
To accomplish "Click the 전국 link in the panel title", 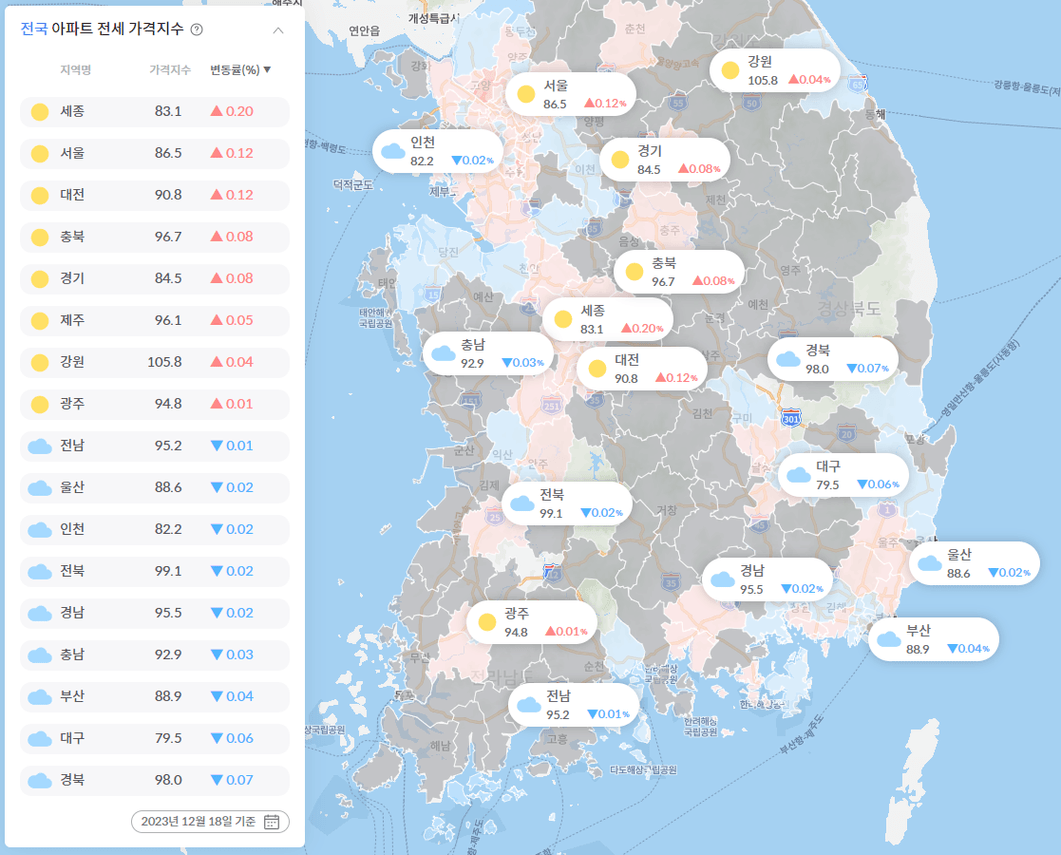I will (34, 29).
